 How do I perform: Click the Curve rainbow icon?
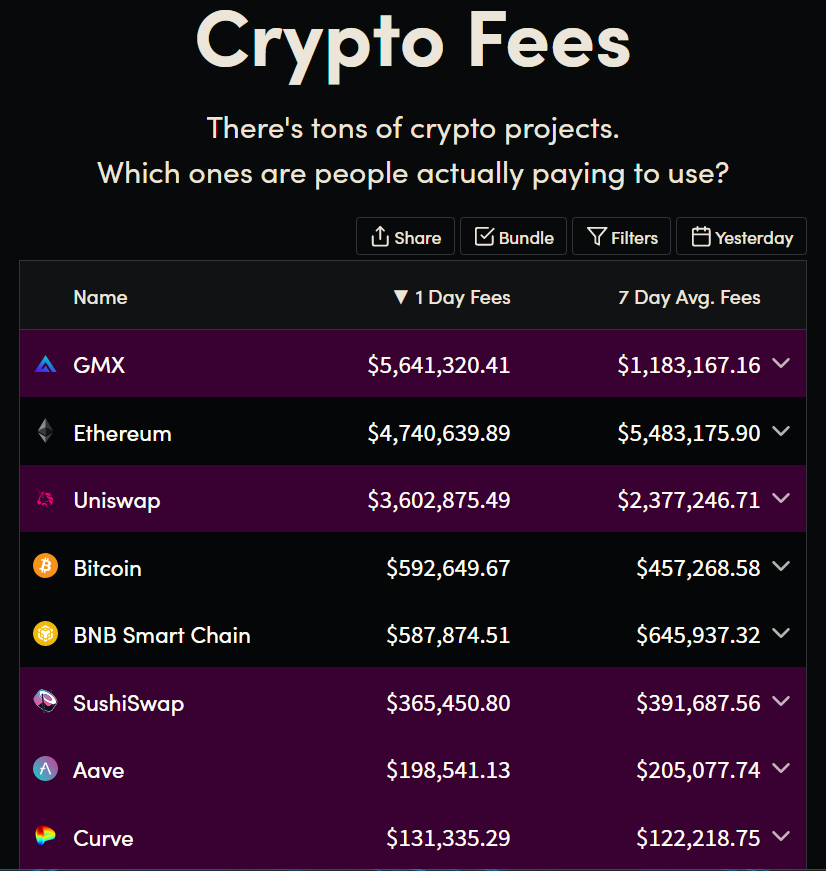(x=45, y=837)
